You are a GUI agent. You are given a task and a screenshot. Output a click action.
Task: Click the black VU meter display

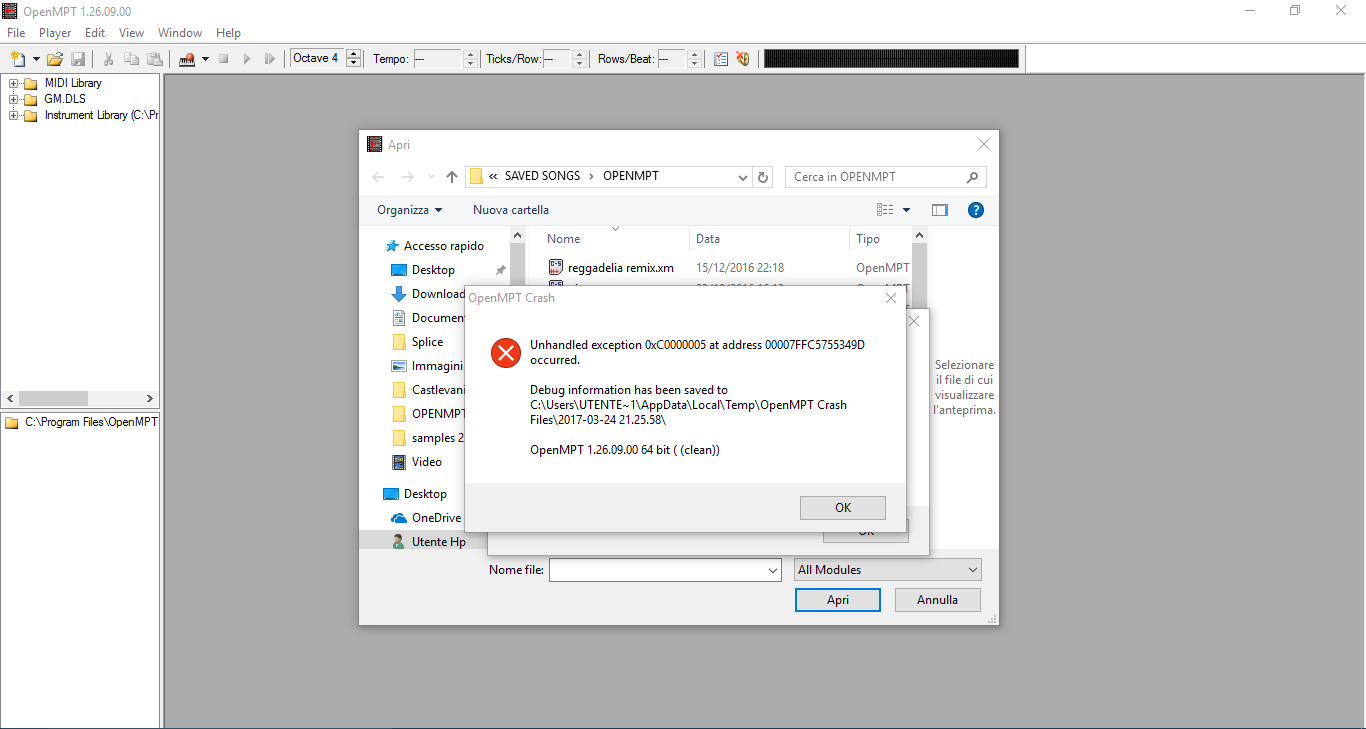[892, 59]
